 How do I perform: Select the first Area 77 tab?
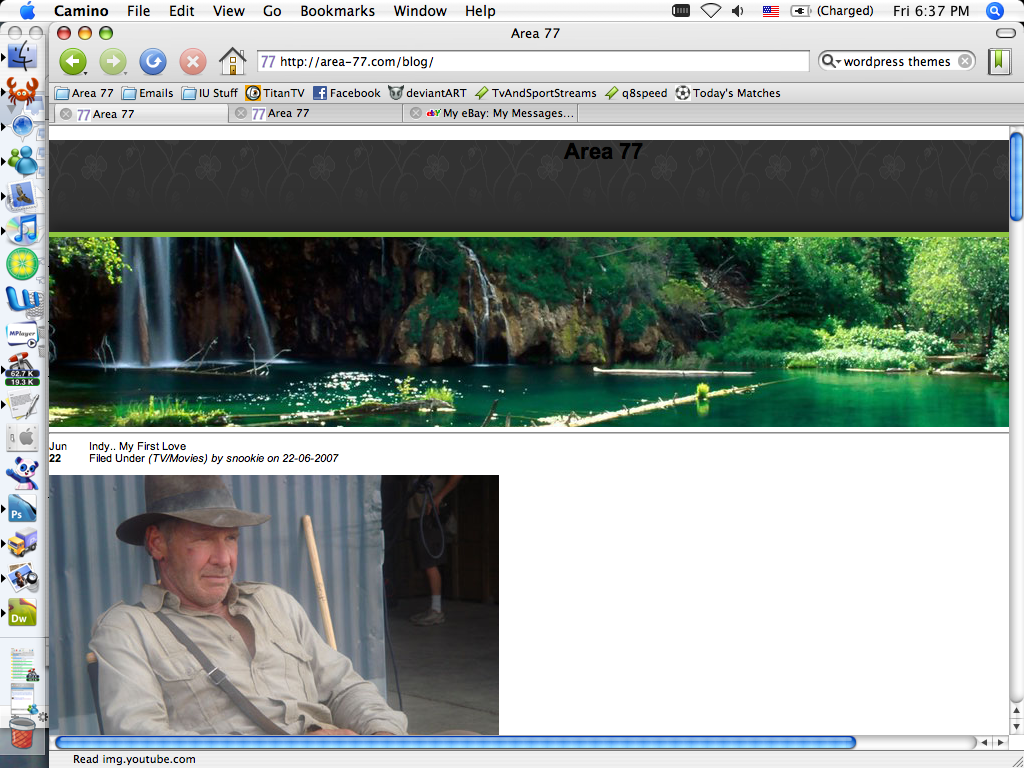142,114
